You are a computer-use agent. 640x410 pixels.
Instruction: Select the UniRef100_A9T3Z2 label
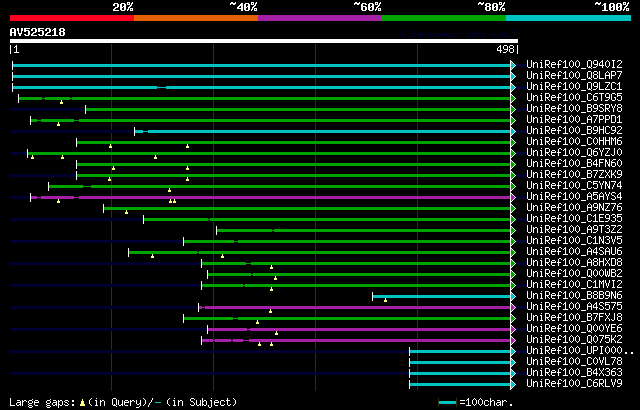[574, 230]
